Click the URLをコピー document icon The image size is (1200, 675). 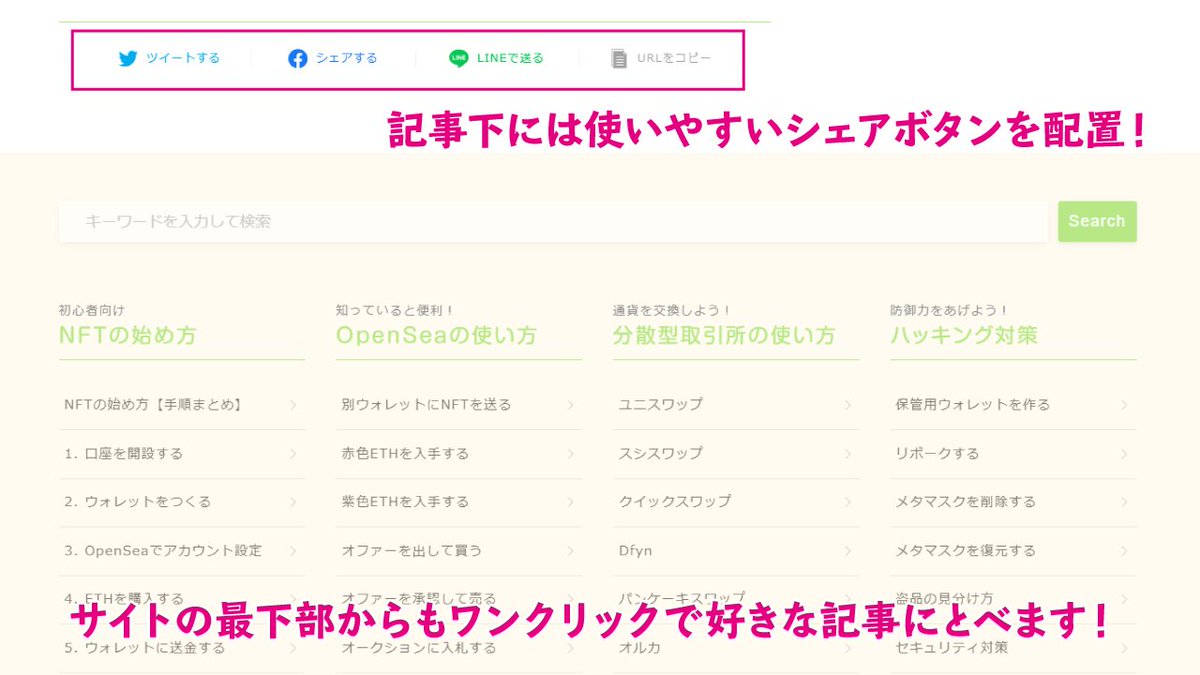(619, 59)
